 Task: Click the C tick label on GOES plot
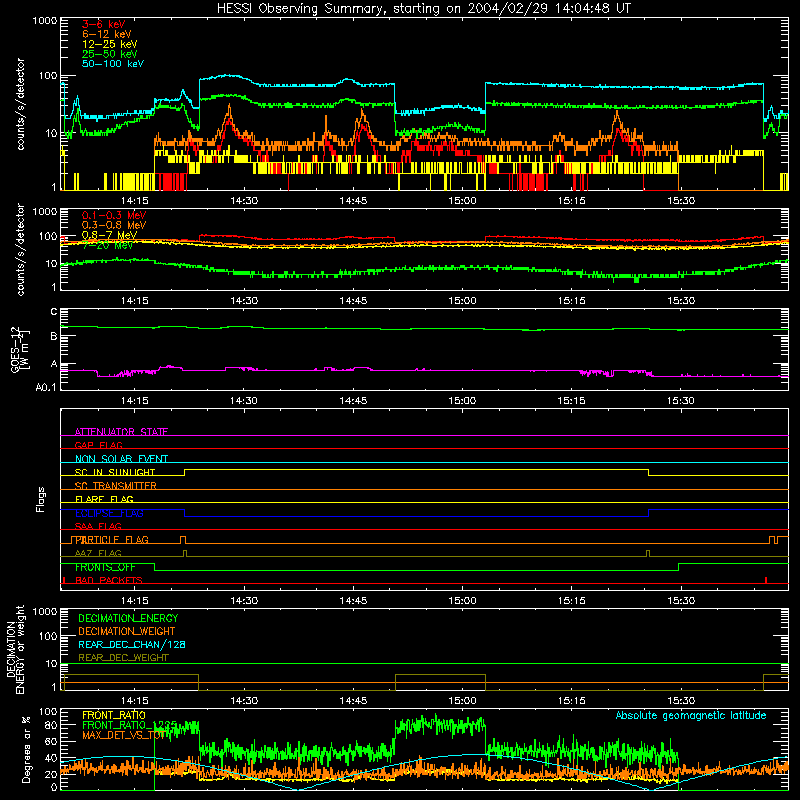click(x=54, y=312)
